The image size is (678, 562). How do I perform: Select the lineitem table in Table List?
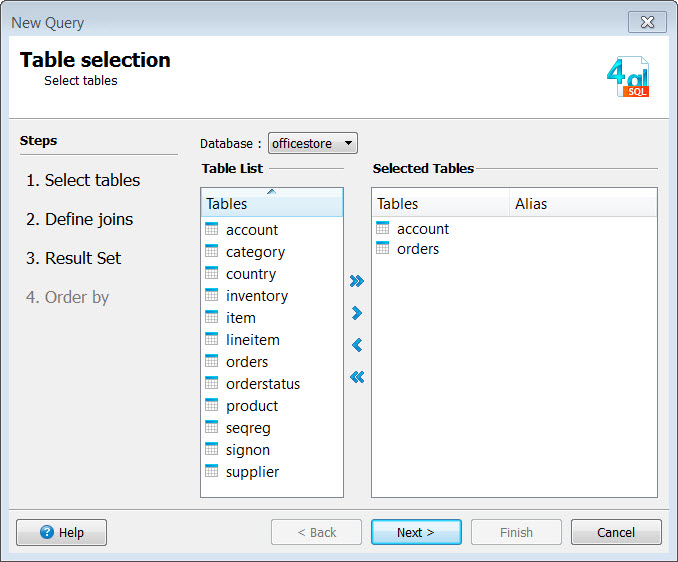[252, 340]
